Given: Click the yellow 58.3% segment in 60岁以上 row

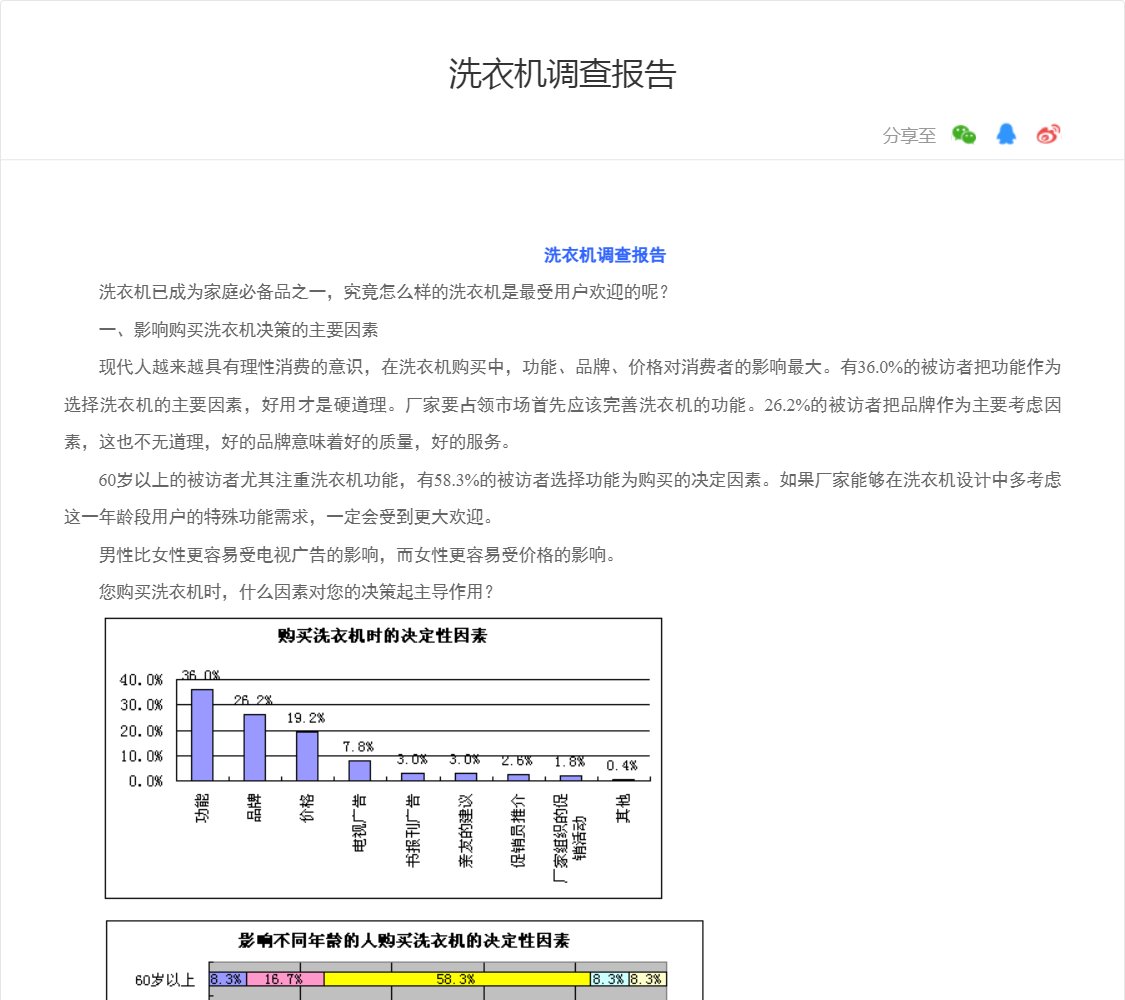Looking at the screenshot, I should click(457, 979).
